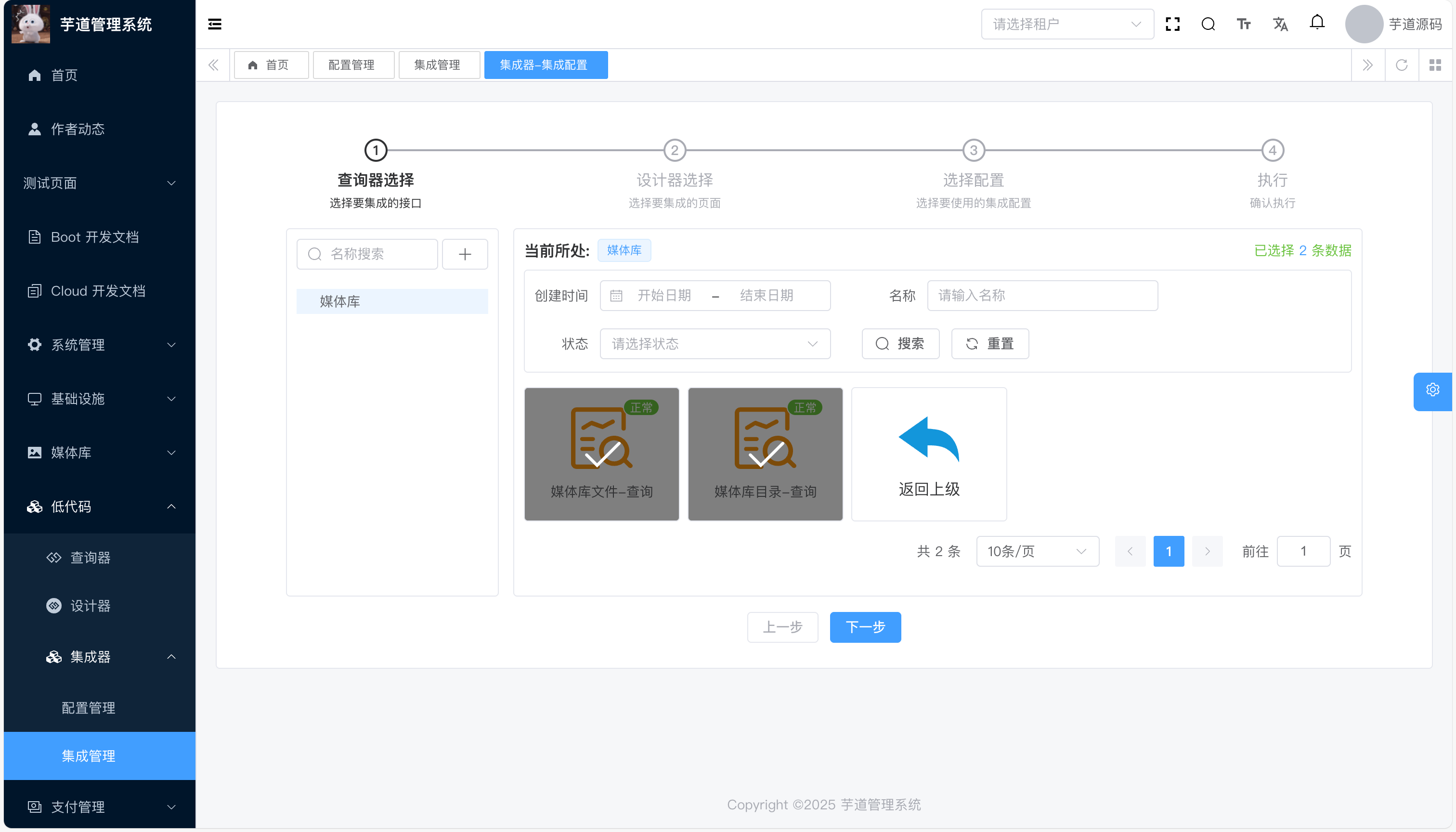
Task: Open font size setting icon
Action: 1244,24
